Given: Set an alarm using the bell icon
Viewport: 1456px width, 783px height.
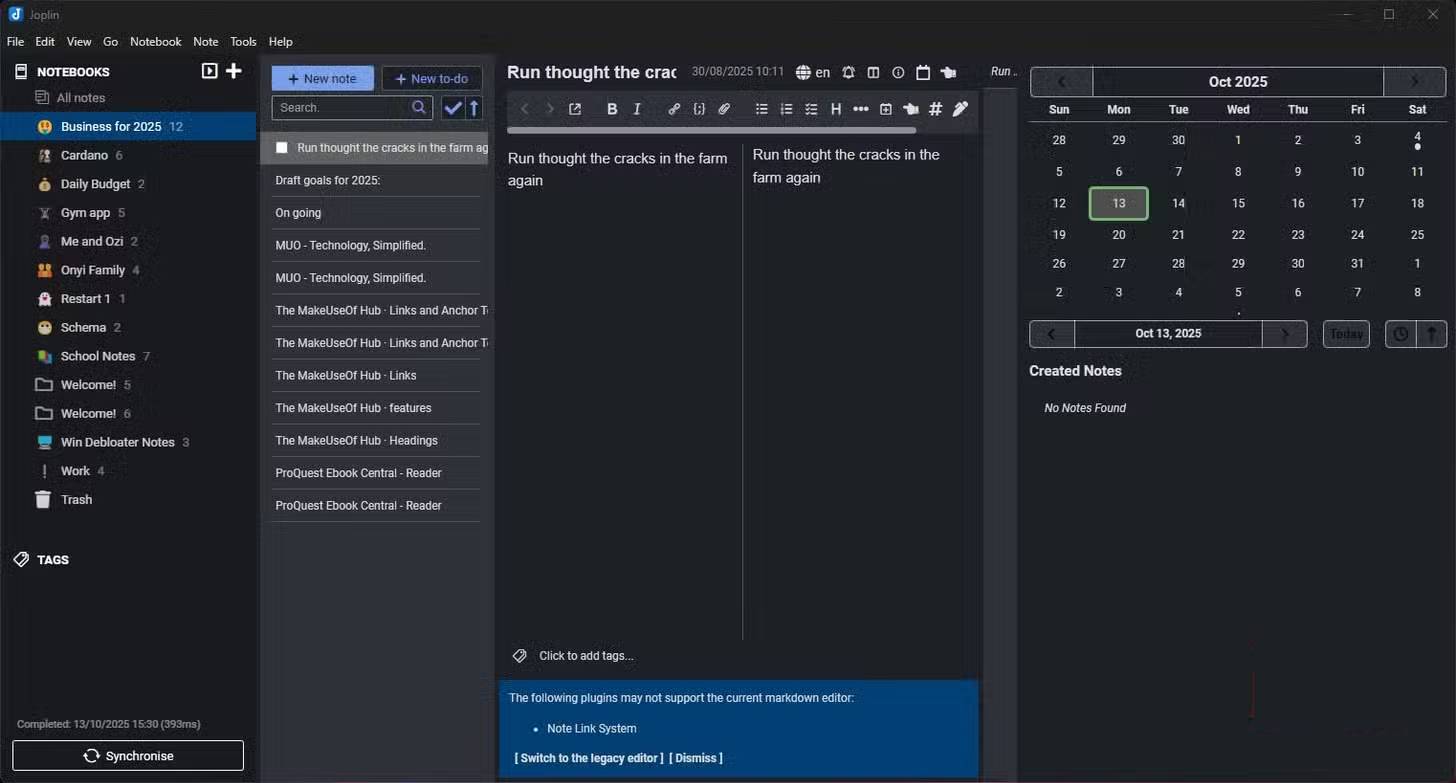Looking at the screenshot, I should [x=848, y=72].
